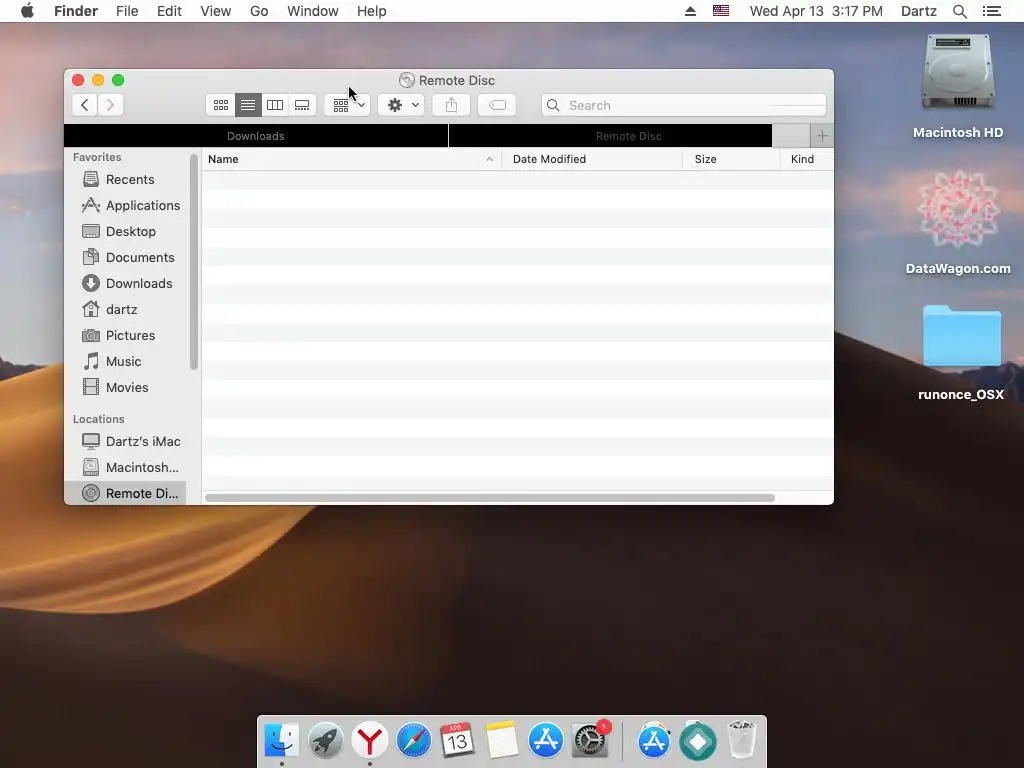Viewport: 1024px width, 768px height.
Task: Switch Finder to list view
Action: click(x=248, y=105)
